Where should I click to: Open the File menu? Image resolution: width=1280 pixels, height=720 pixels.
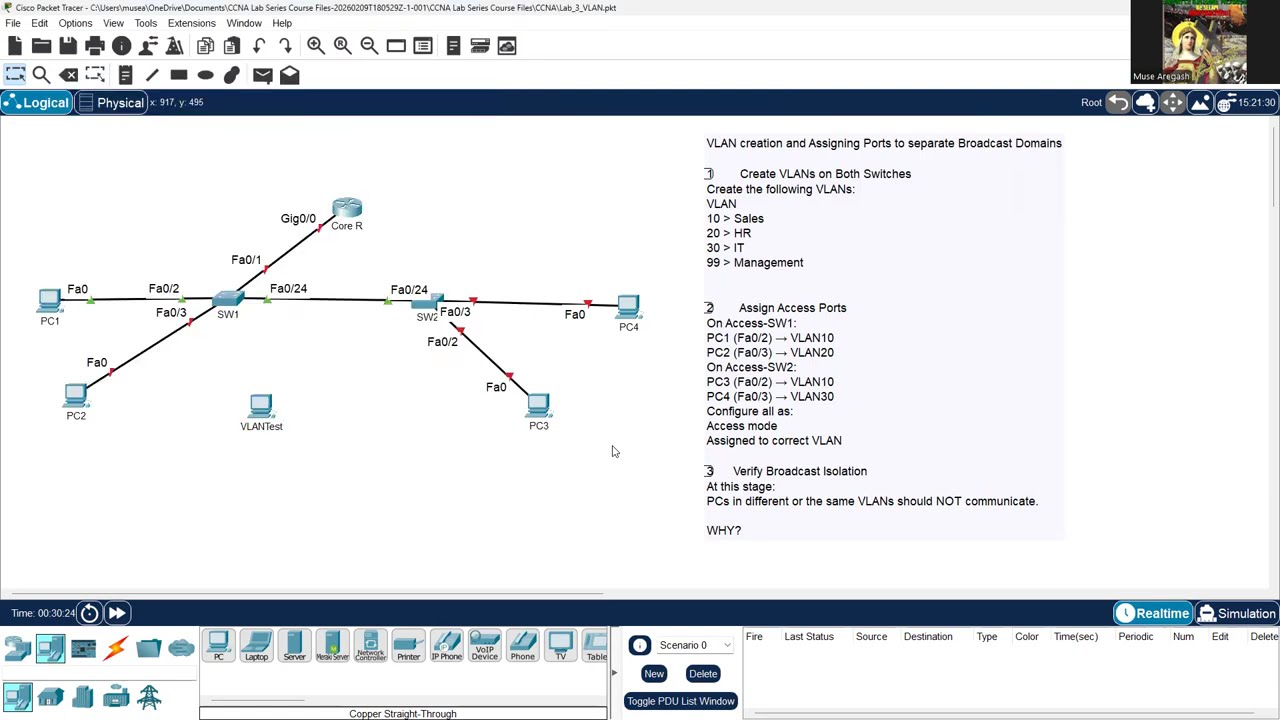13,23
